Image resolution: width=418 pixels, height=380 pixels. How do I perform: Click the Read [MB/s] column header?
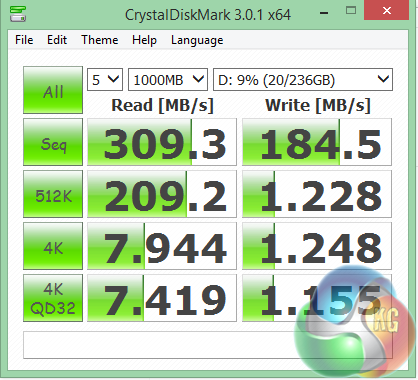point(162,106)
